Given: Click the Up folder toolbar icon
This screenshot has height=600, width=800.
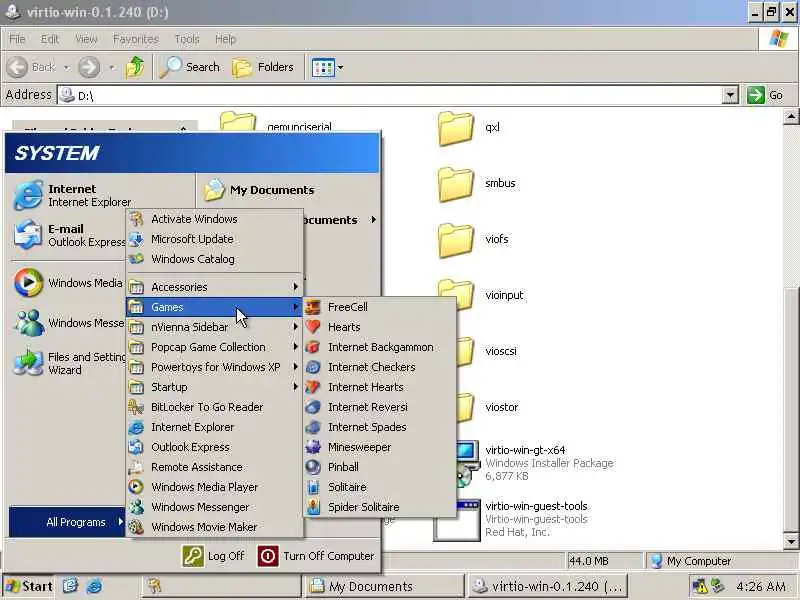Looking at the screenshot, I should pyautogui.click(x=135, y=67).
